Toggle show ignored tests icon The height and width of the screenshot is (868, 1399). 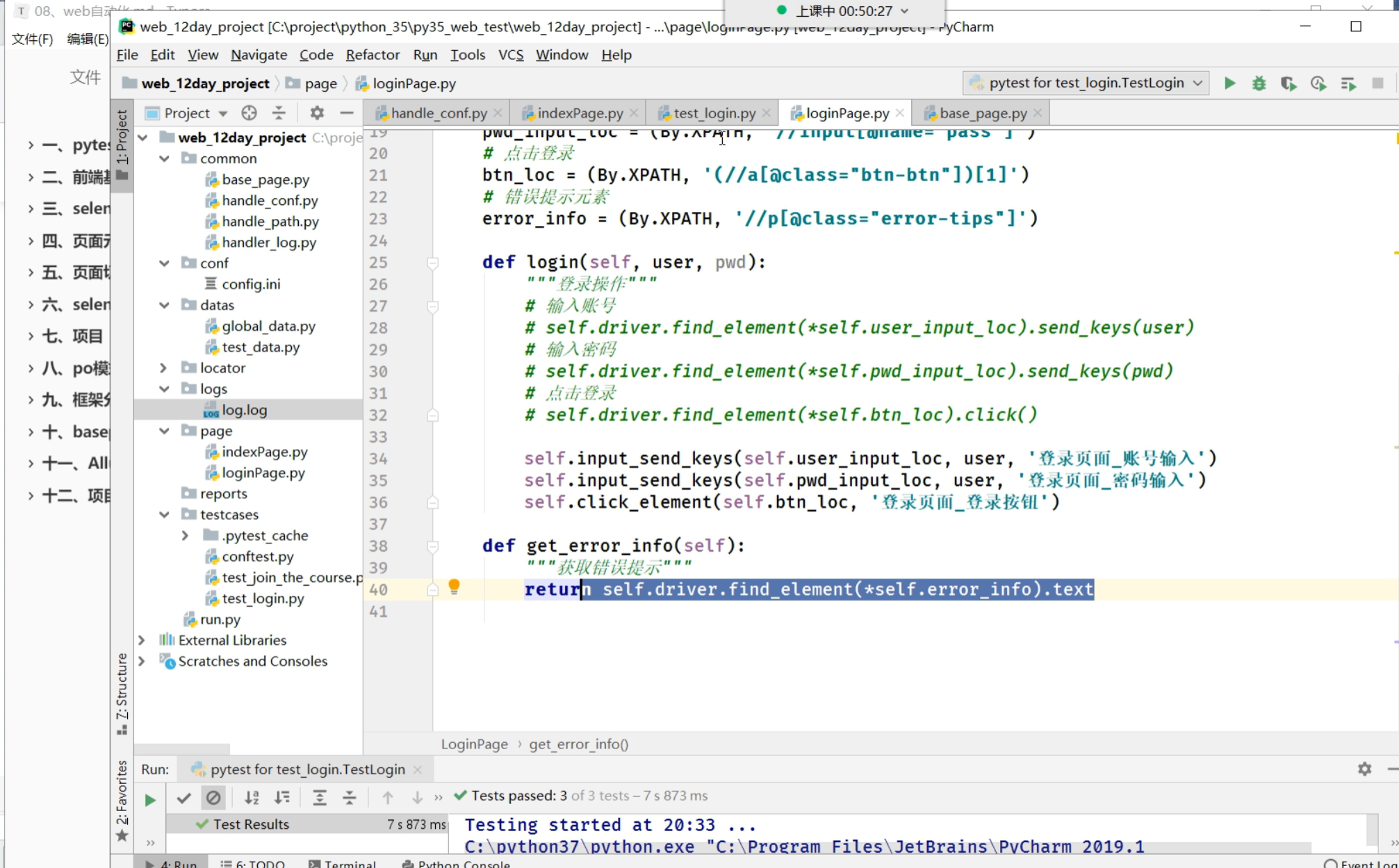point(213,798)
